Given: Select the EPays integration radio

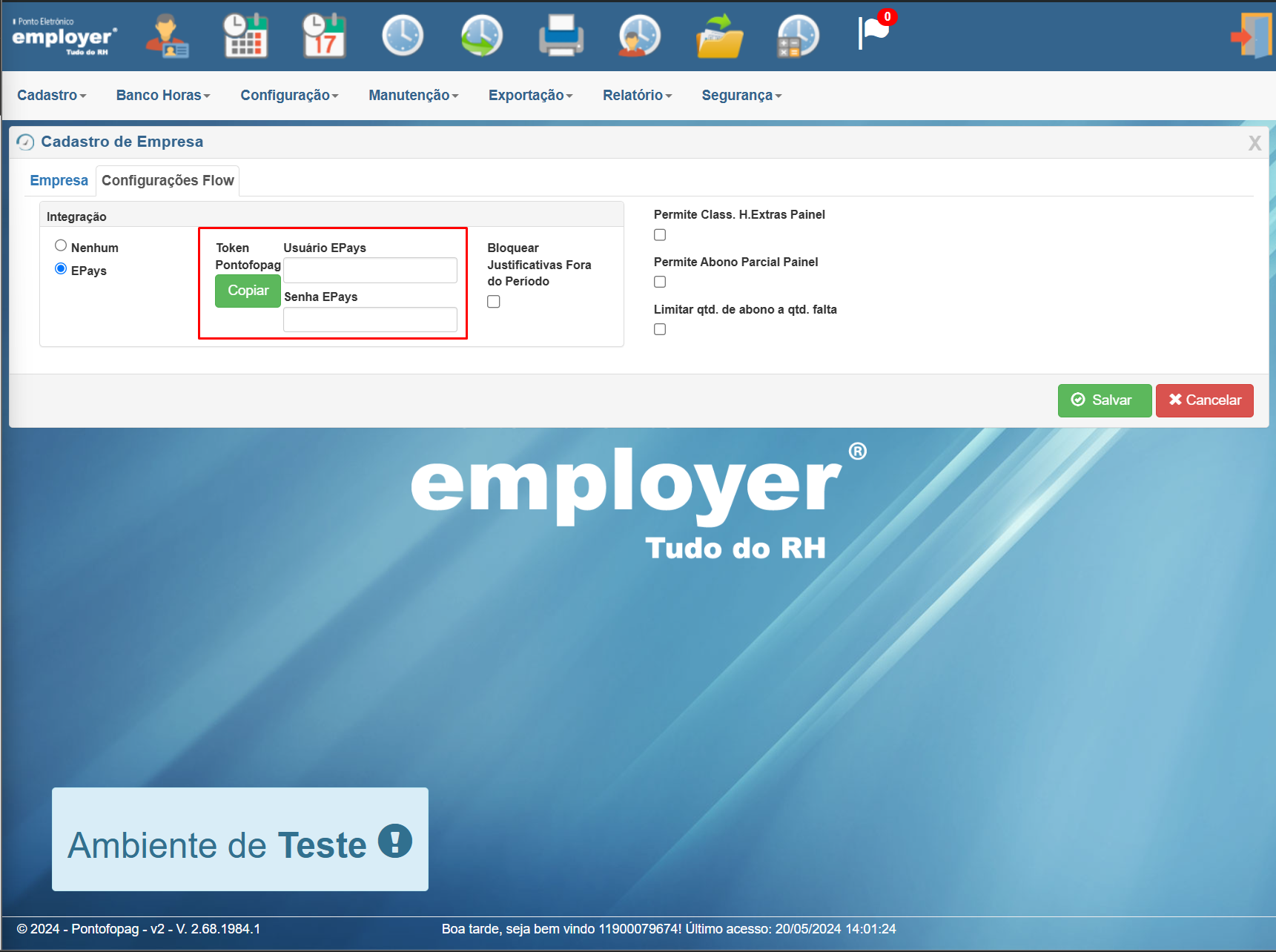Looking at the screenshot, I should [x=61, y=268].
